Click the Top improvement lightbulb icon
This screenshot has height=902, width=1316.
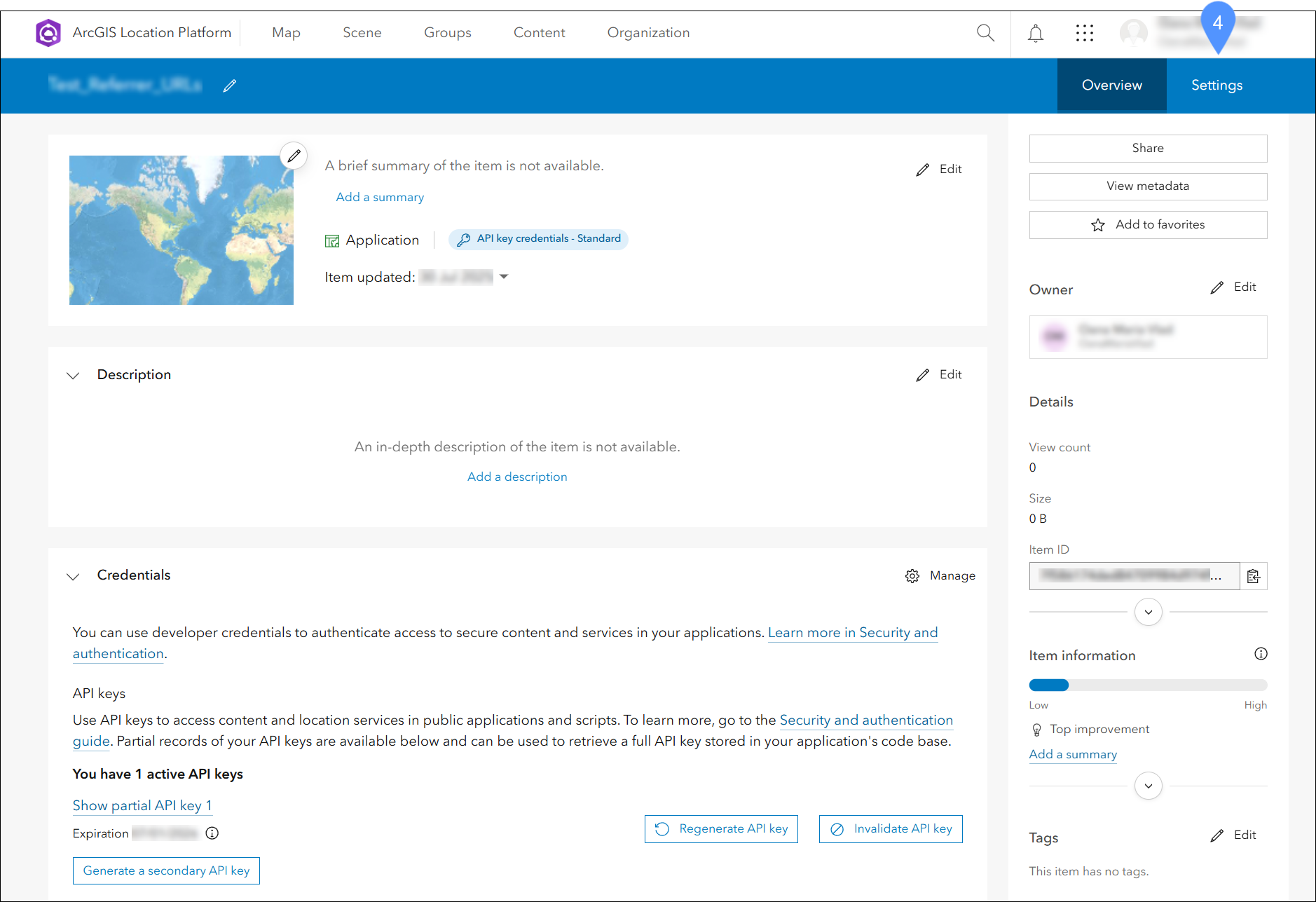pos(1037,730)
